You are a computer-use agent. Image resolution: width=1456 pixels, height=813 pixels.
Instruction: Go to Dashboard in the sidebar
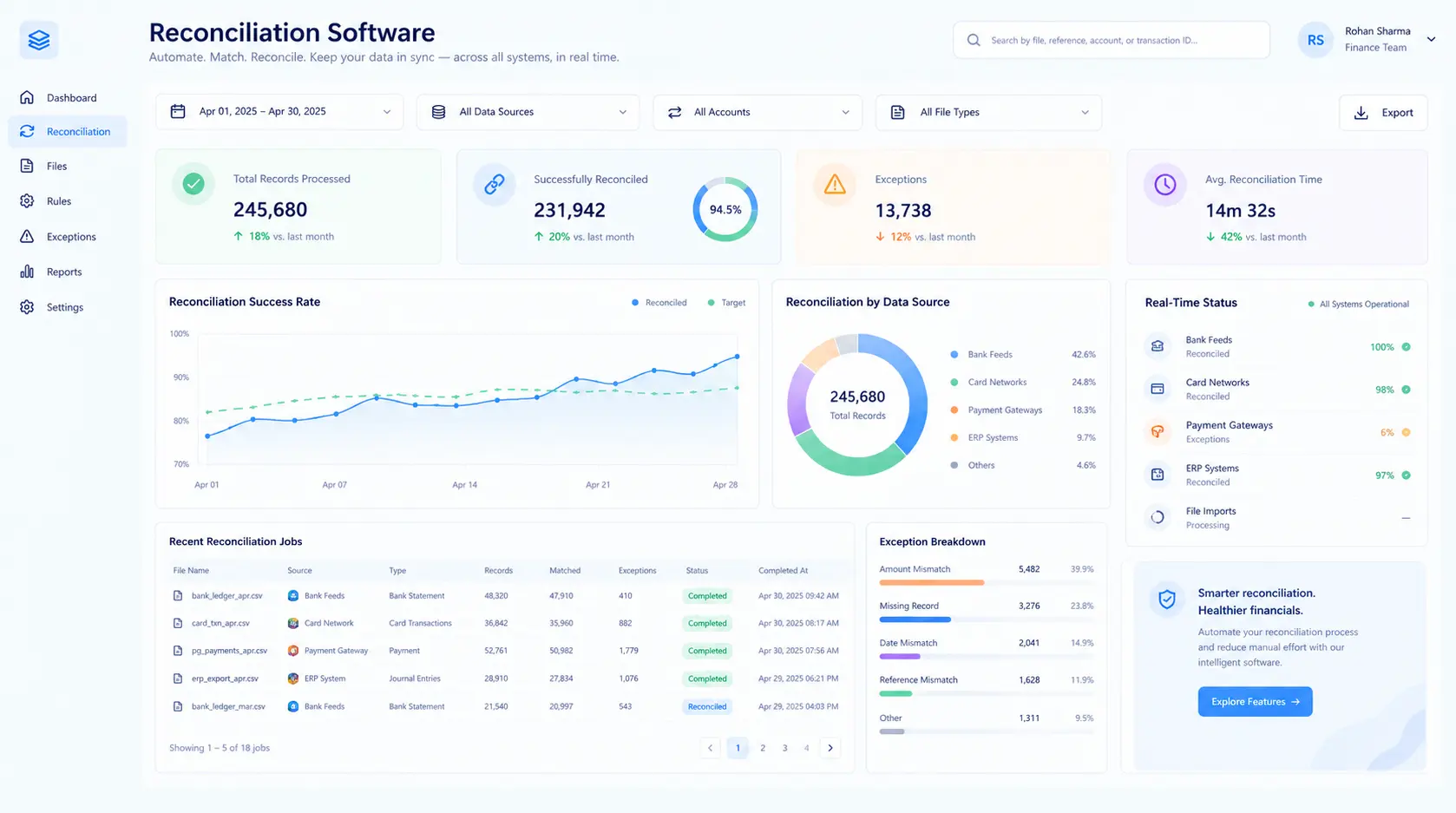68,97
